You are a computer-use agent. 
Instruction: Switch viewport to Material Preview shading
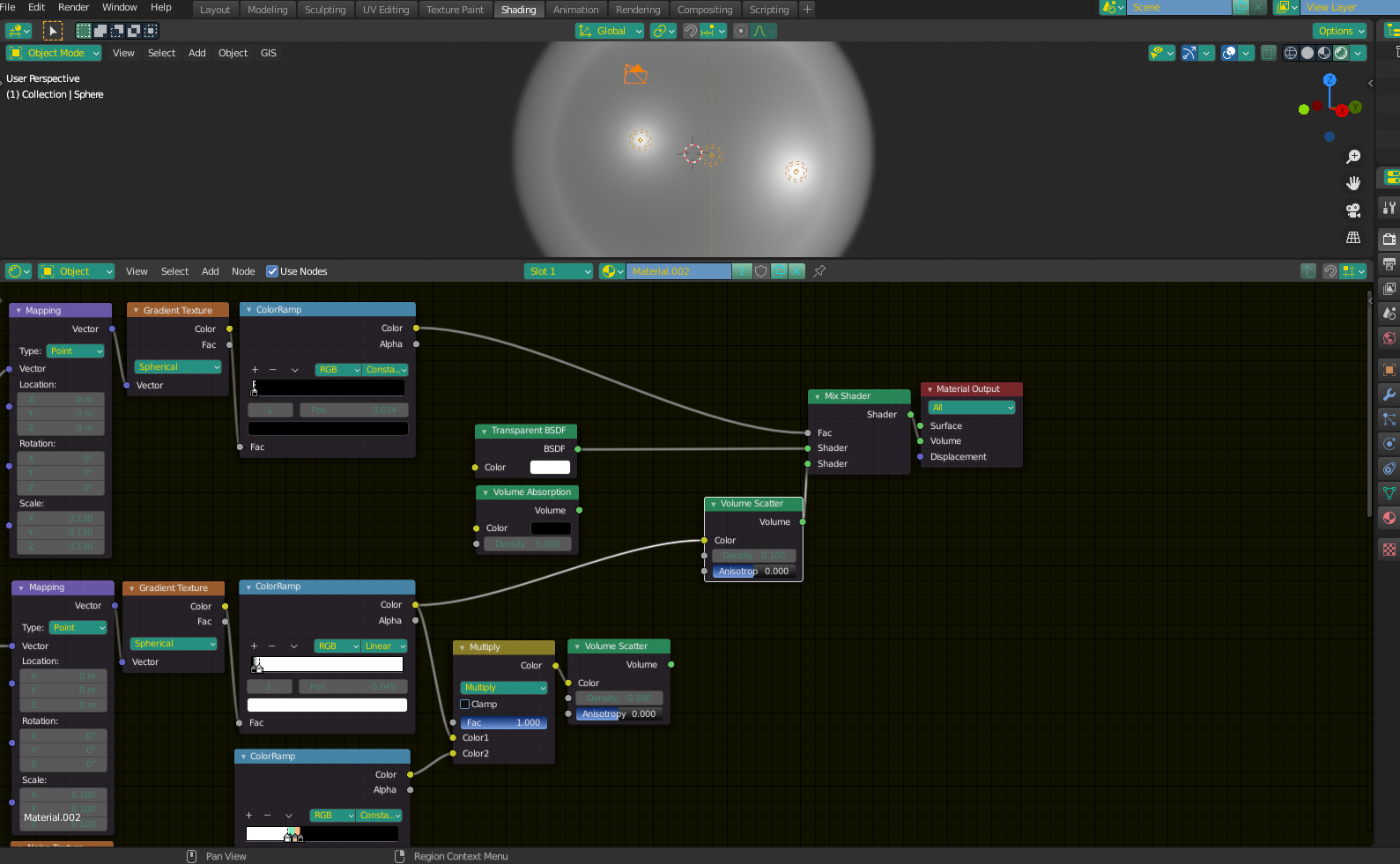[1324, 53]
